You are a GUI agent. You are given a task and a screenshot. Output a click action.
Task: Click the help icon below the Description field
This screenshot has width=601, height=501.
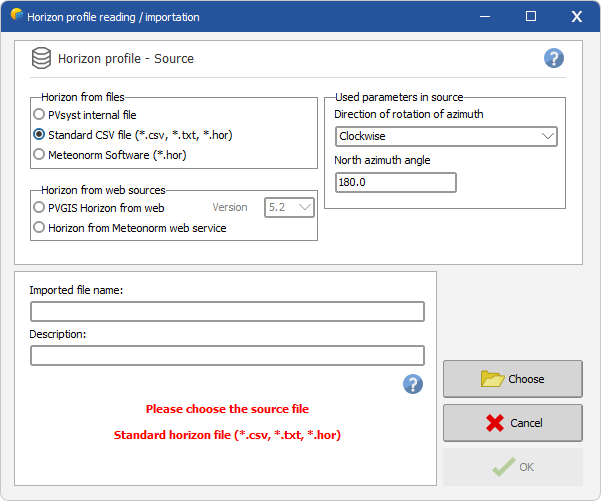tap(413, 384)
